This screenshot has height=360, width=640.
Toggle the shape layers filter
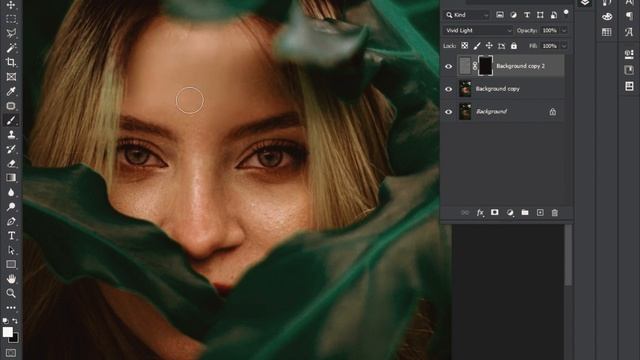[540, 15]
